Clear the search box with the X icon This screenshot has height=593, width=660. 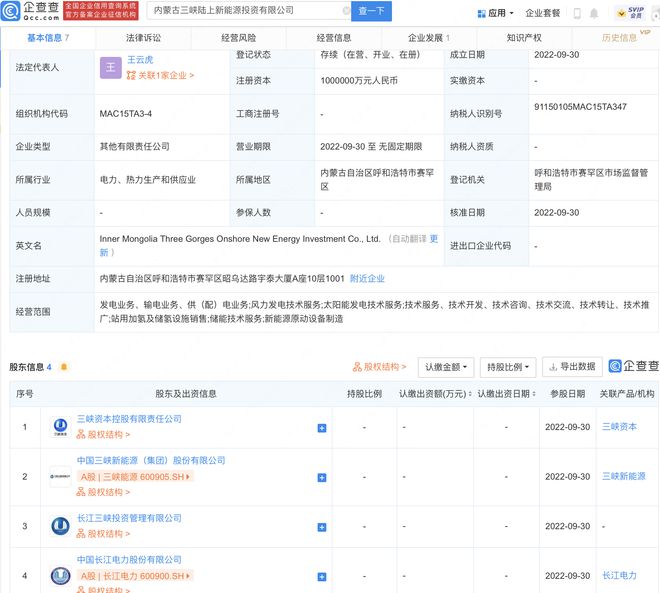click(346, 11)
